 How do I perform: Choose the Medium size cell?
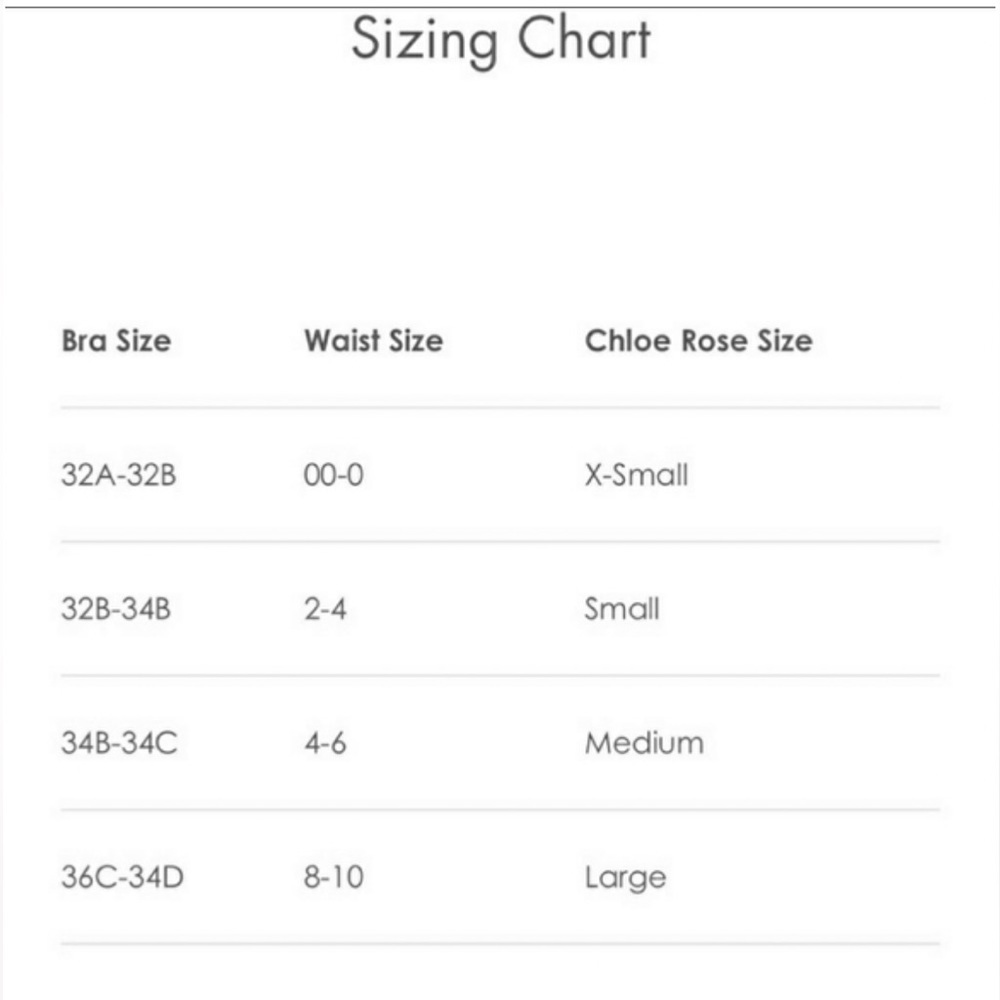[x=644, y=743]
